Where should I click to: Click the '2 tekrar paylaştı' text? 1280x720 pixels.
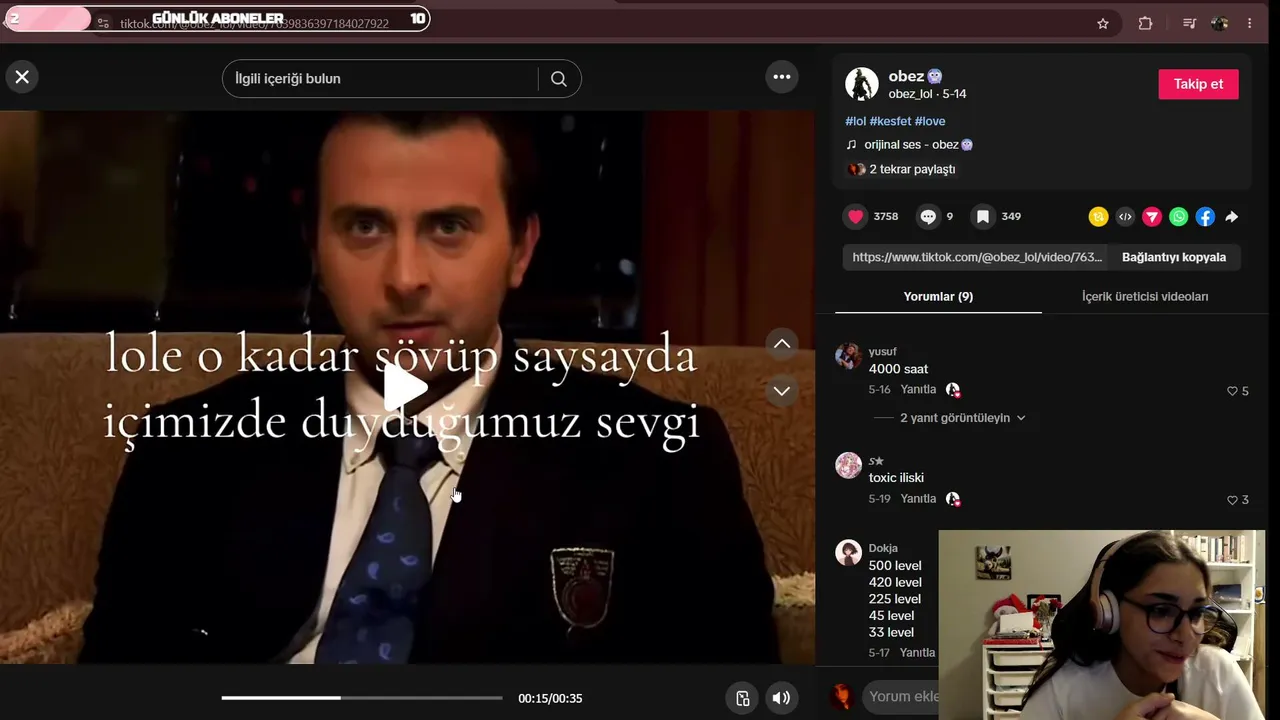[x=912, y=169]
